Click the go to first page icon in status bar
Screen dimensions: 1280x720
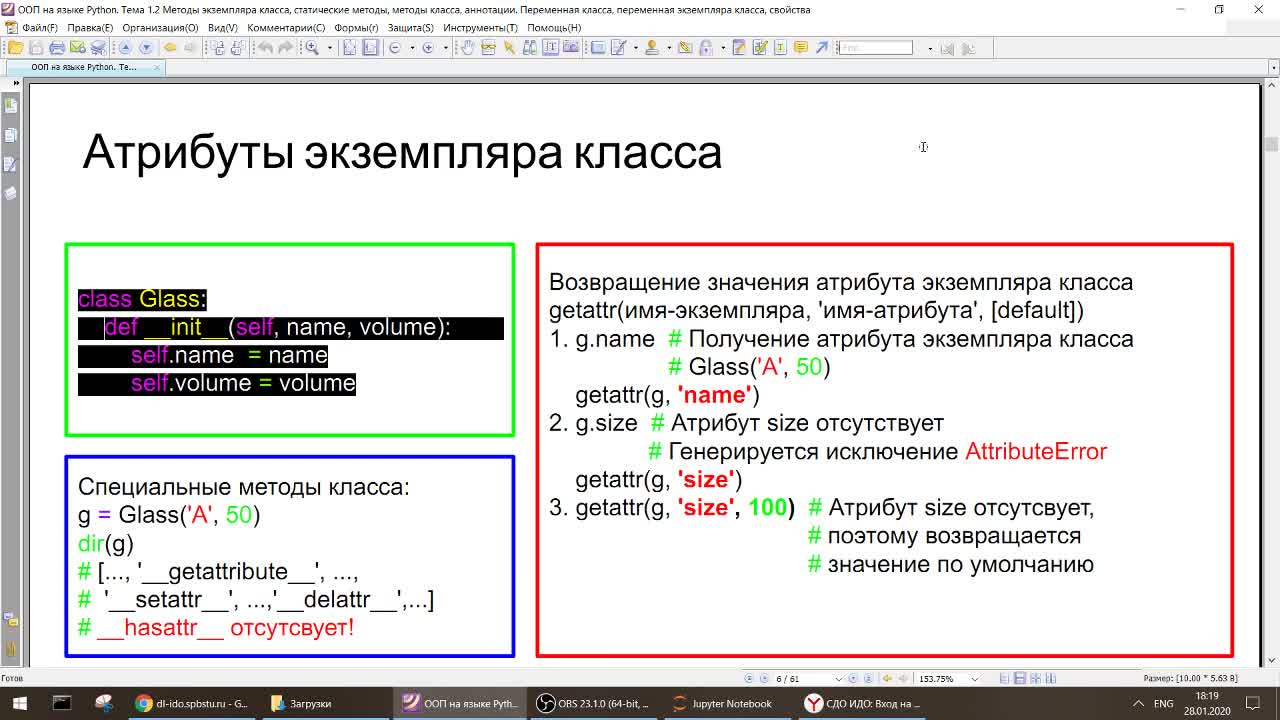(x=748, y=678)
